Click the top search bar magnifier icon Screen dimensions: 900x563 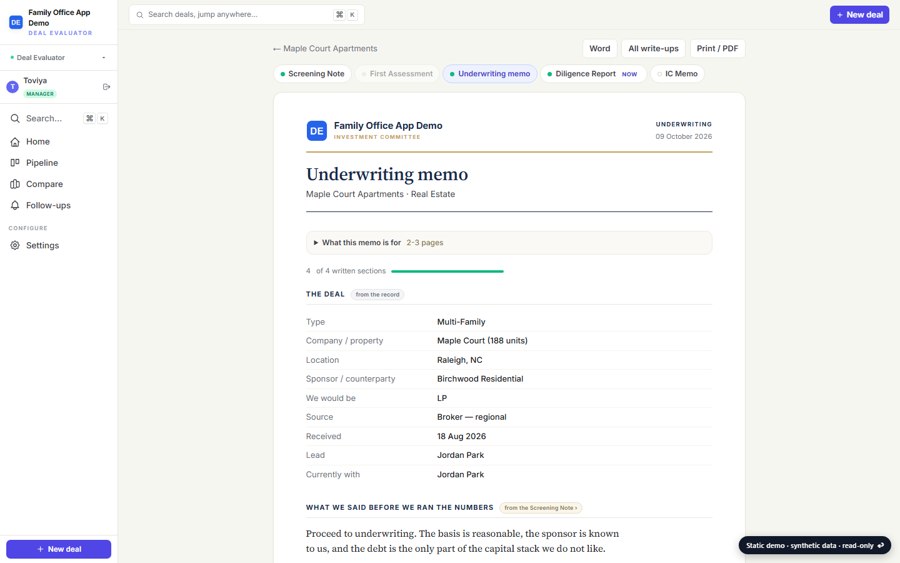point(139,15)
